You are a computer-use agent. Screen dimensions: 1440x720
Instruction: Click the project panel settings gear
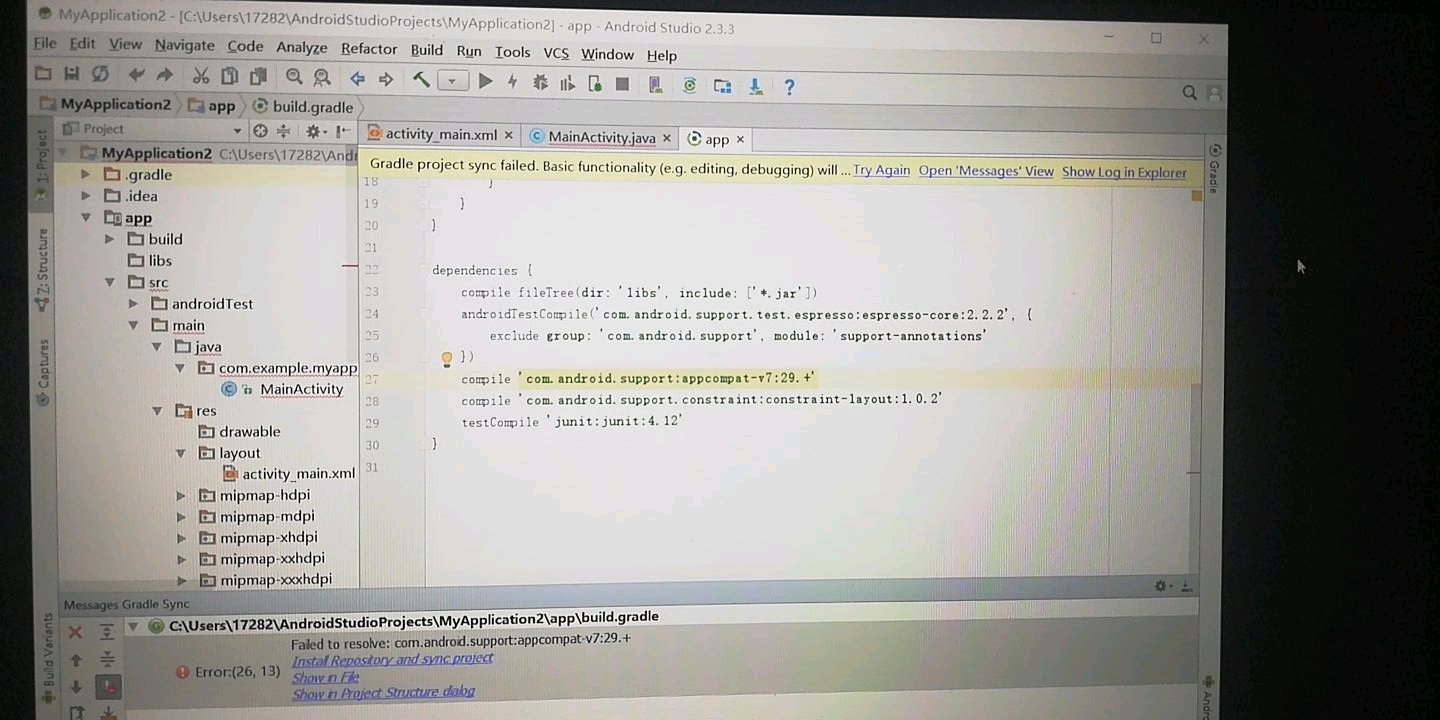point(316,131)
